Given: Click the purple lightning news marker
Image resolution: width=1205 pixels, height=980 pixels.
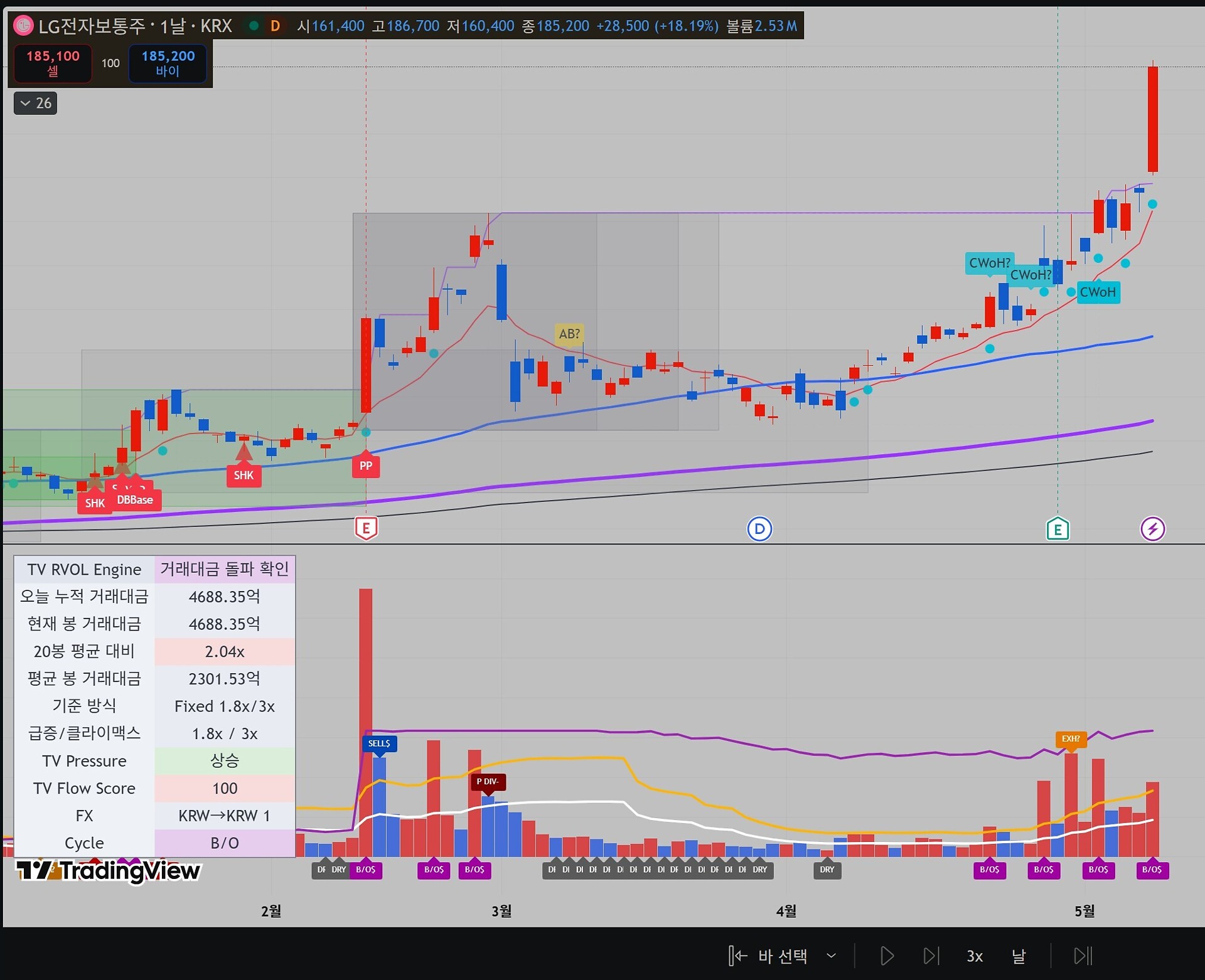Looking at the screenshot, I should 1152,529.
